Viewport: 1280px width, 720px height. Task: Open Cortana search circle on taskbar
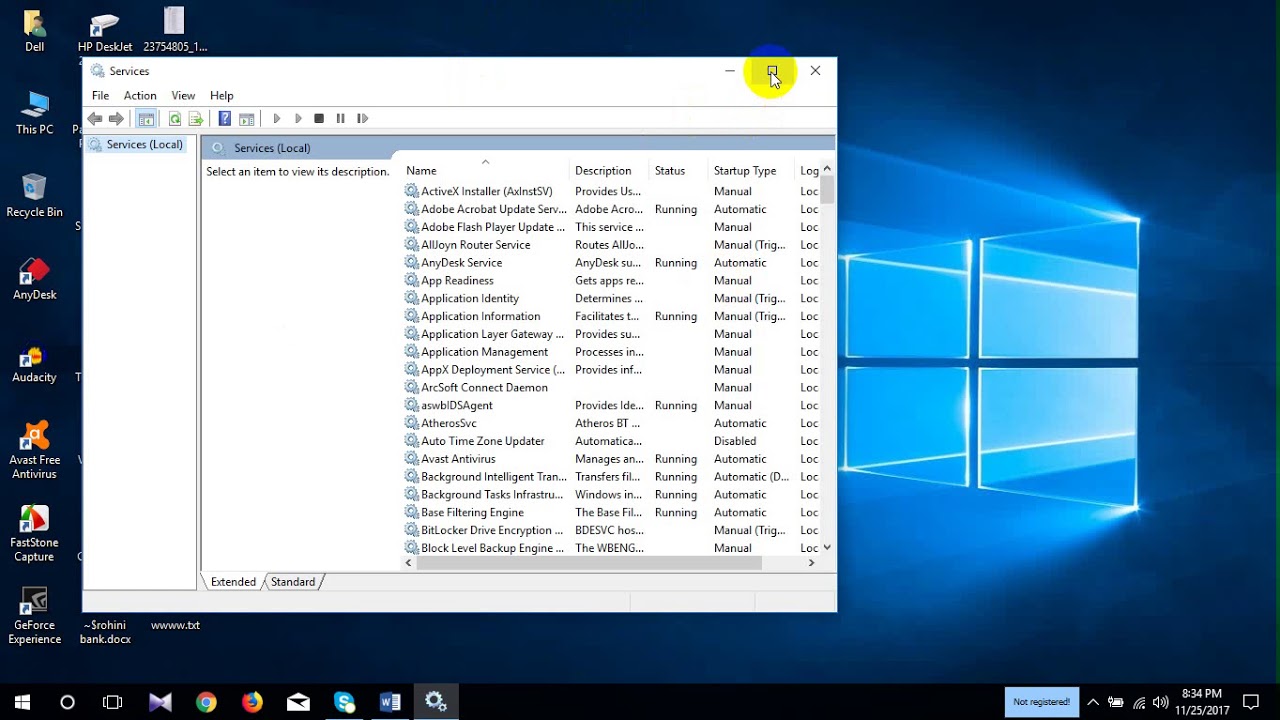tap(67, 702)
